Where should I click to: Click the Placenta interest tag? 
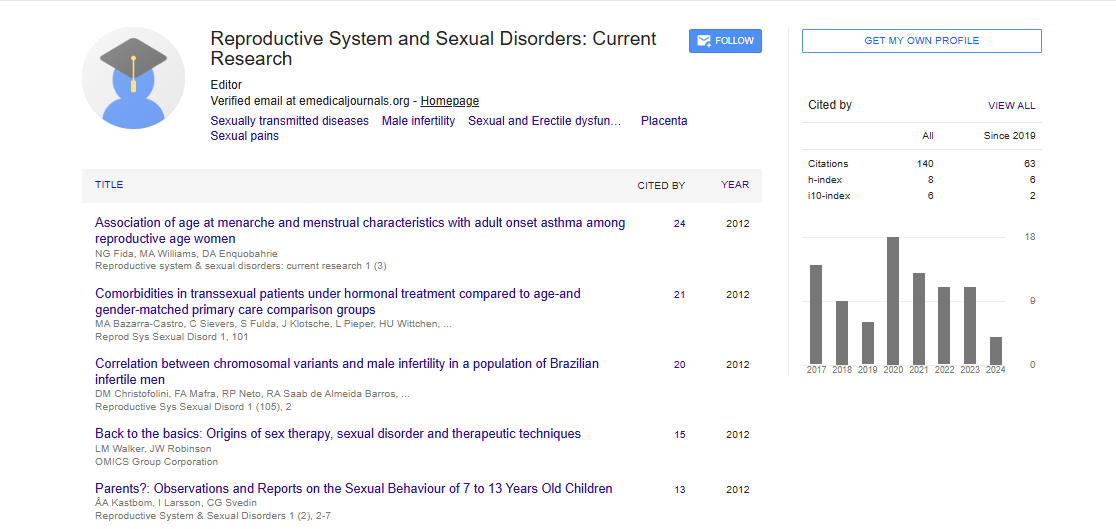[664, 121]
